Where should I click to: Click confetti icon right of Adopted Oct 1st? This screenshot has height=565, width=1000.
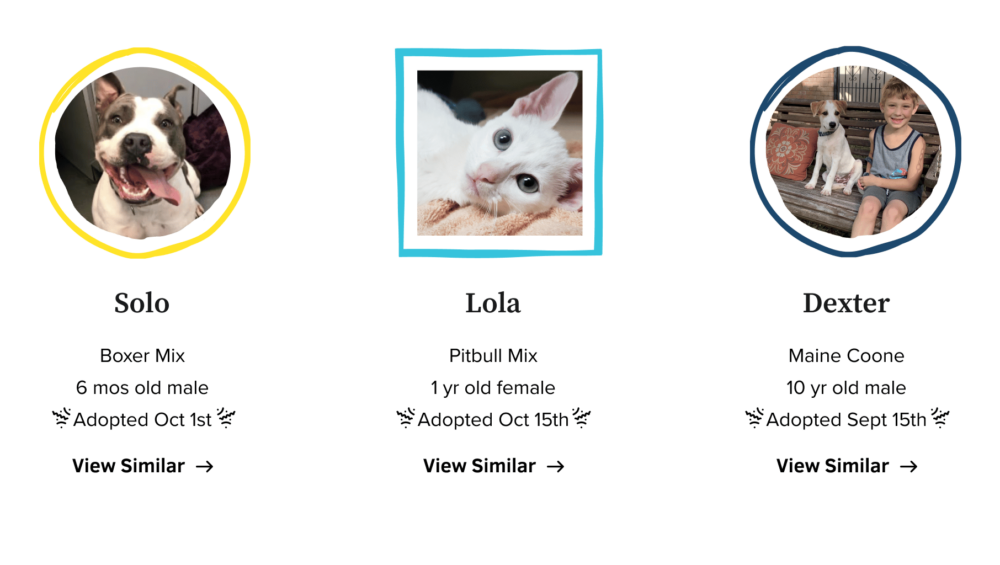tap(226, 418)
